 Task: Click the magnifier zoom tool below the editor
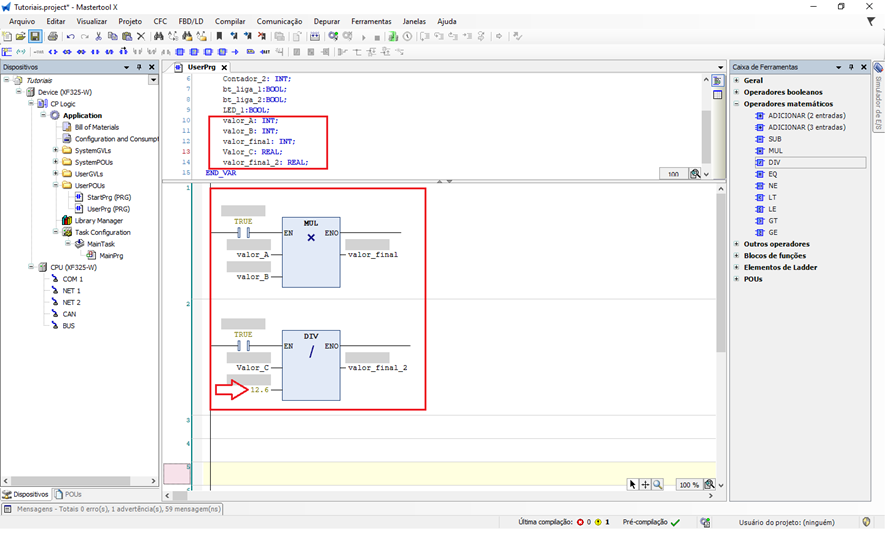(658, 484)
